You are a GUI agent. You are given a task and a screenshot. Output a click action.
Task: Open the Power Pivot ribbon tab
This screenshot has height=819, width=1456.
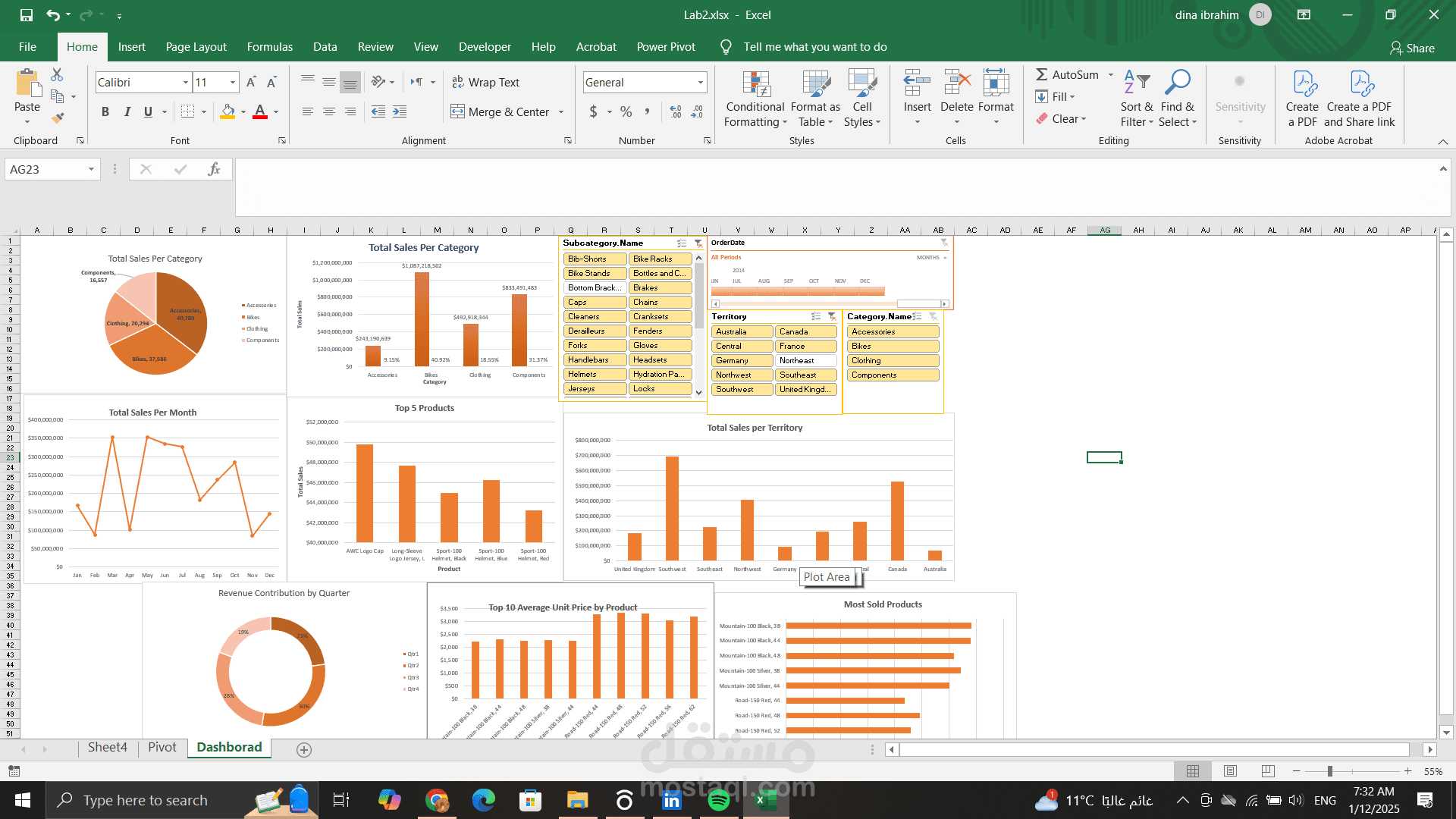point(666,47)
